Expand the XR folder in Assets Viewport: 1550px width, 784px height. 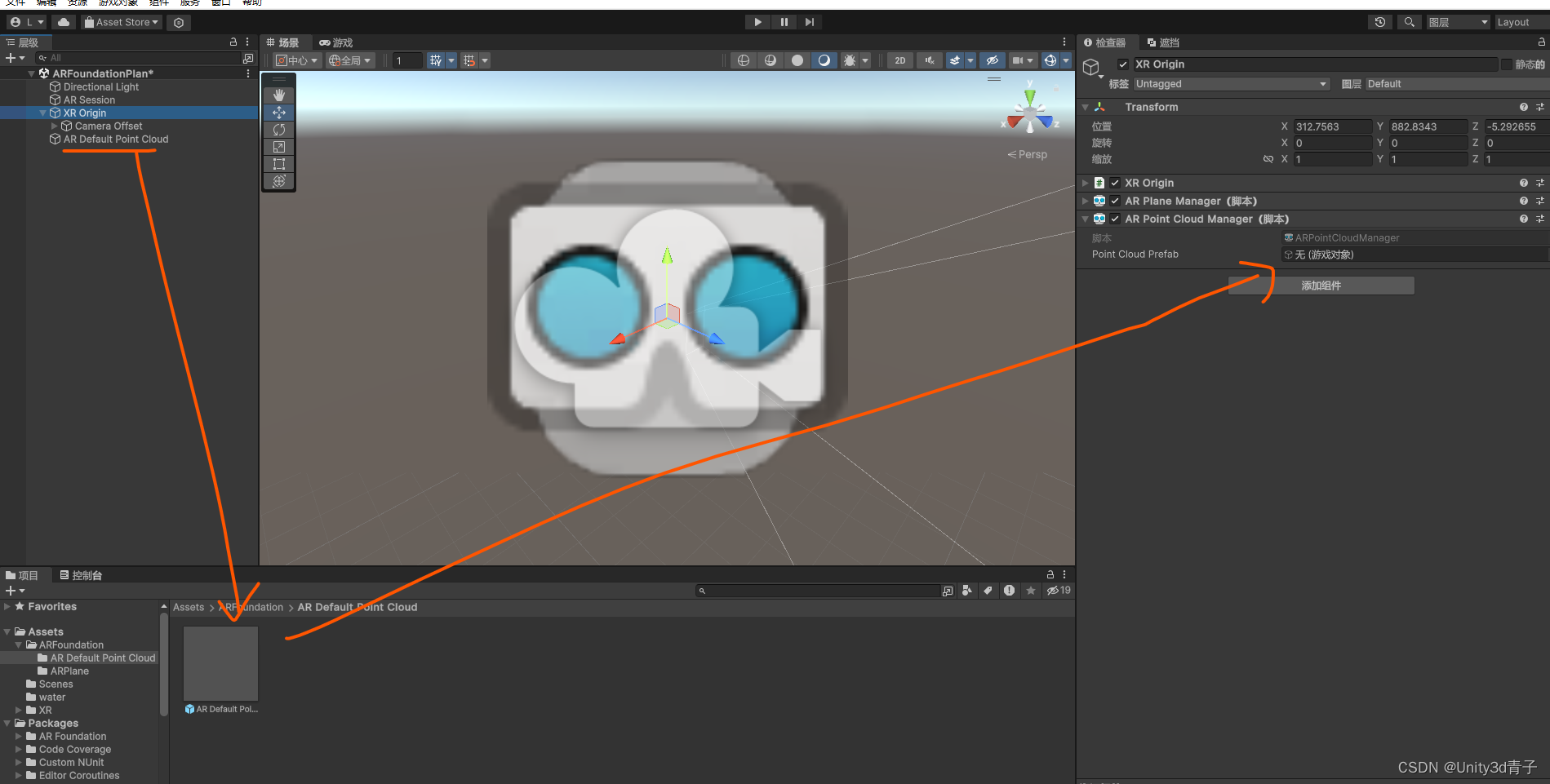click(19, 711)
